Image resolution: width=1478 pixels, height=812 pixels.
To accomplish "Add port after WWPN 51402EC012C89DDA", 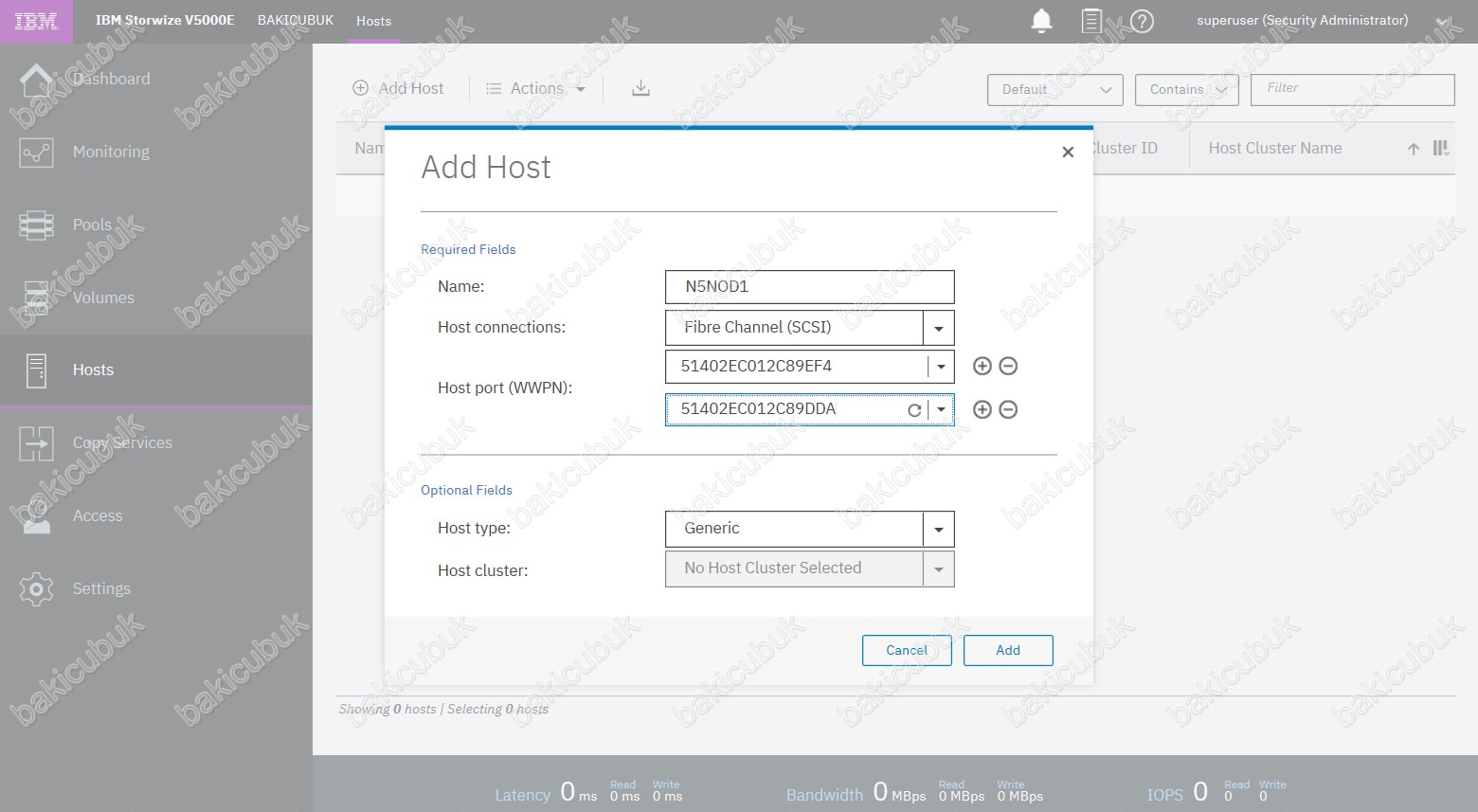I will [x=982, y=409].
